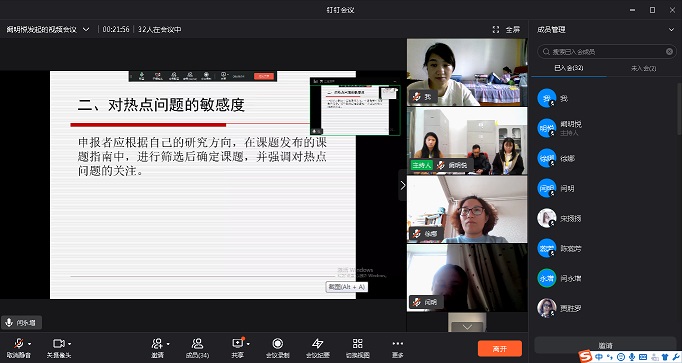The width and height of the screenshot is (682, 363).
Task: Click the 邀请 invite icon in toolbar
Action: coord(157,343)
